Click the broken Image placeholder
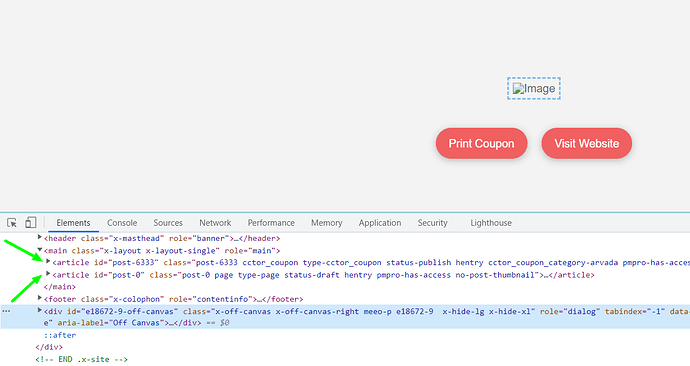Viewport: 690px width, 366px height. pos(534,88)
